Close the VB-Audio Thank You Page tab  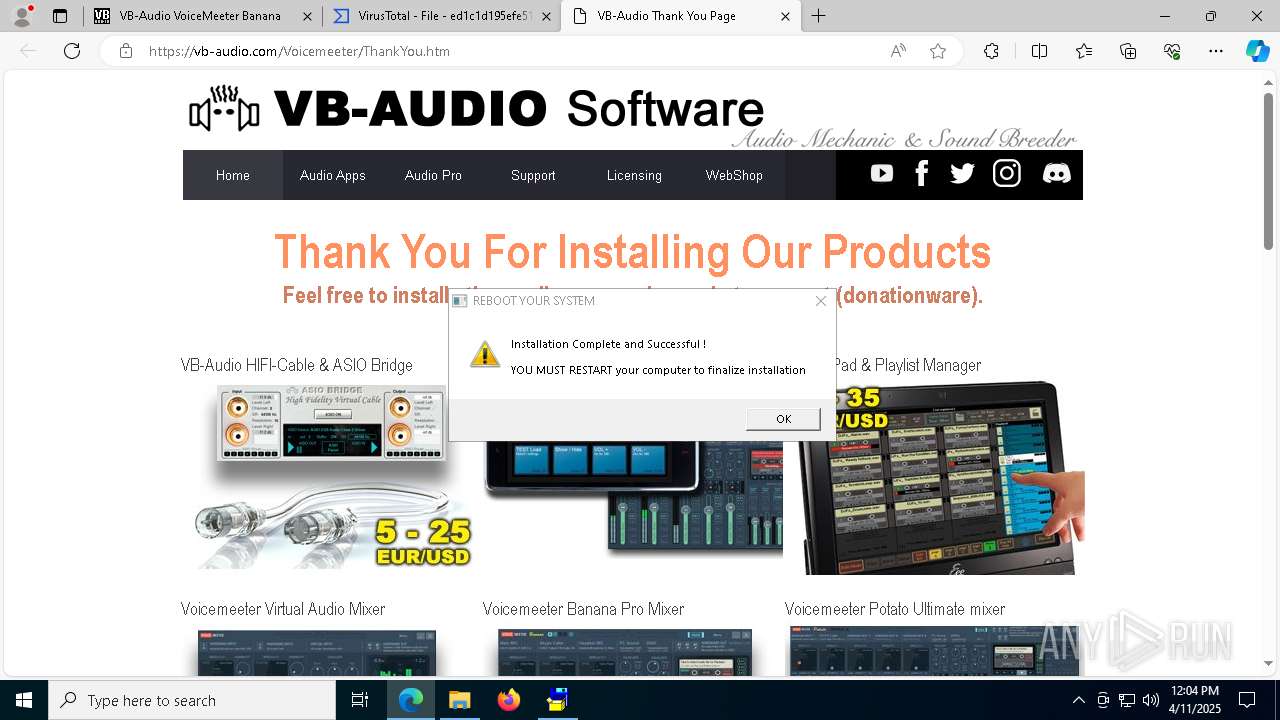785,16
